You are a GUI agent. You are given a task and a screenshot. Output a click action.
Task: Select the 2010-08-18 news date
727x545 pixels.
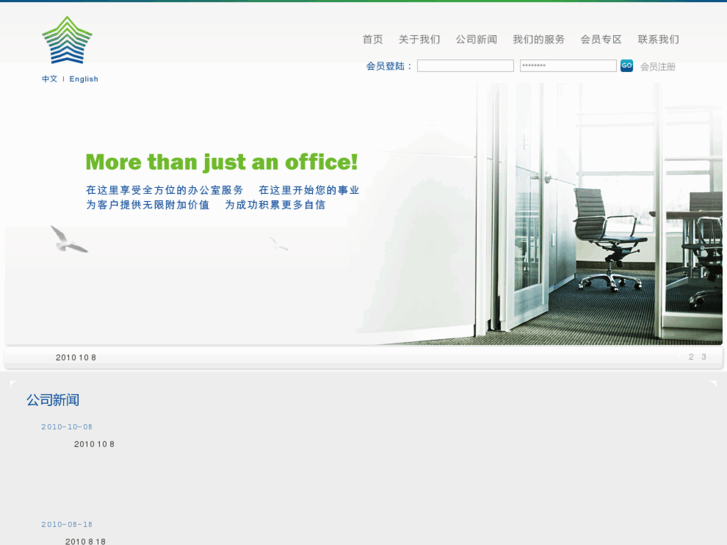[67, 524]
